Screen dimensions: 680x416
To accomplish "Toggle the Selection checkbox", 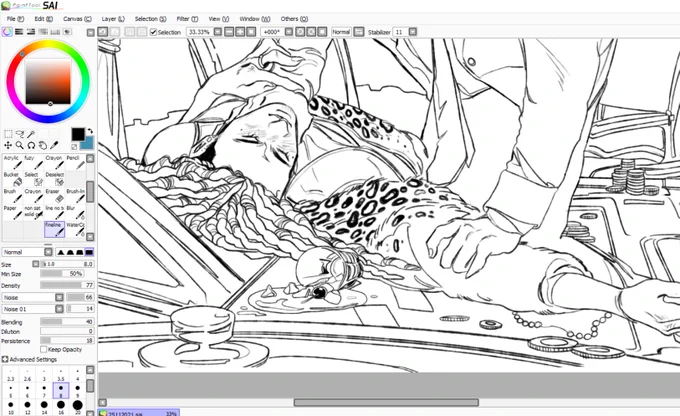I will pos(153,32).
